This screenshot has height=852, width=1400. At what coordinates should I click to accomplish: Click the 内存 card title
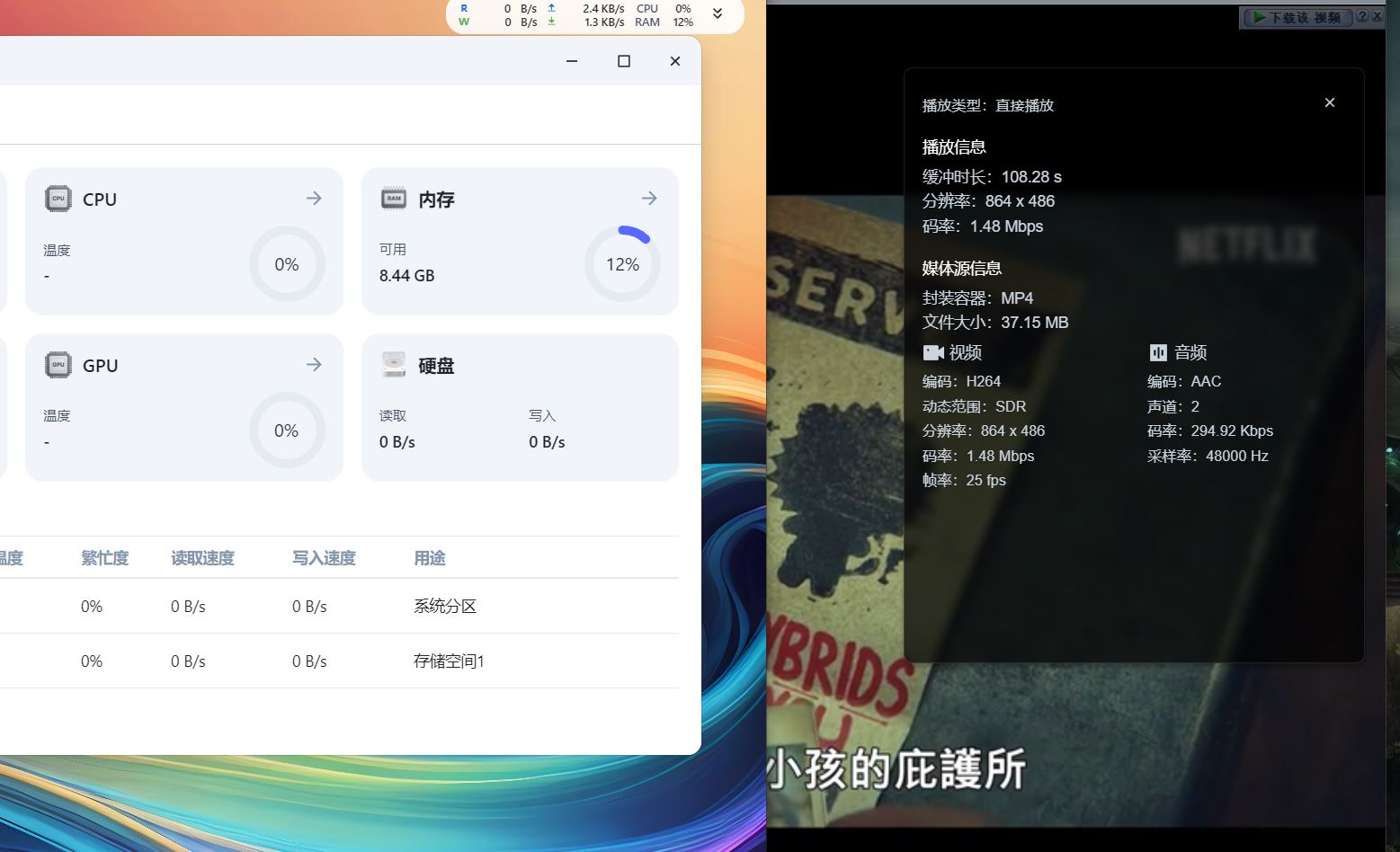(436, 200)
